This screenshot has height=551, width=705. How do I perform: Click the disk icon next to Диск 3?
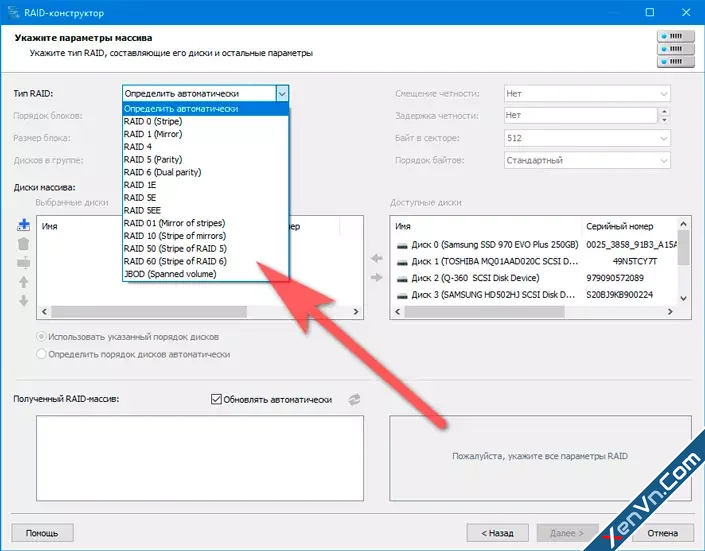pos(402,296)
